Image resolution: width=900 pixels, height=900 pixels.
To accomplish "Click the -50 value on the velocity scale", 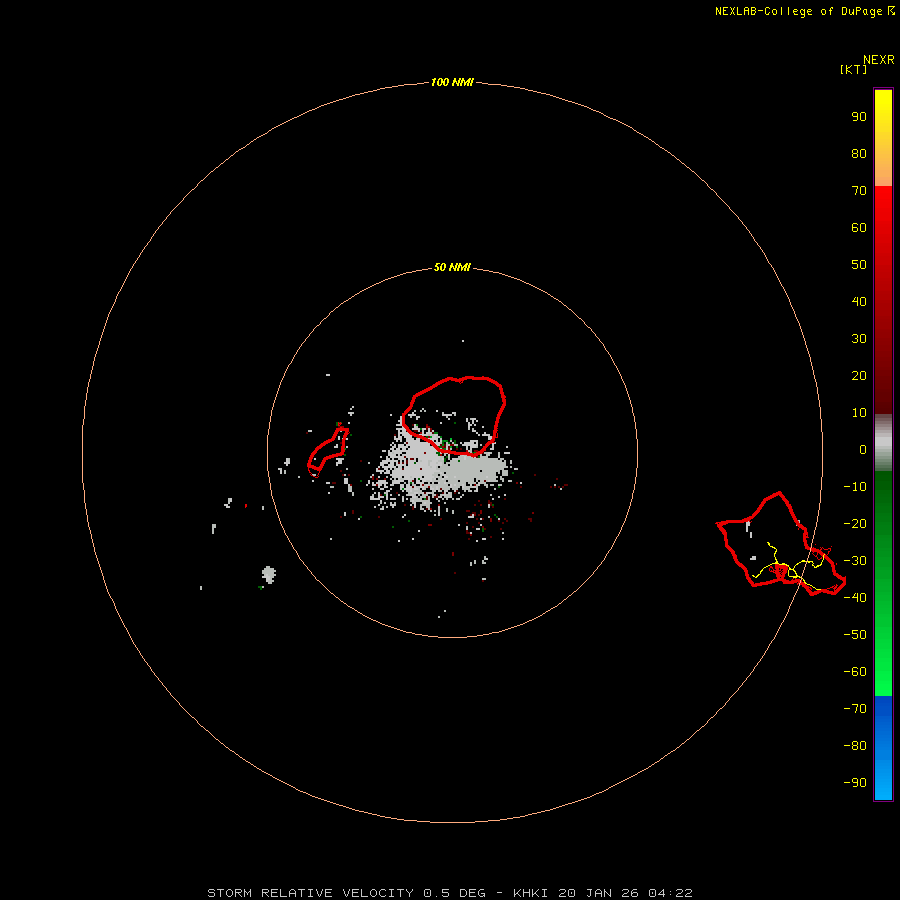I will click(855, 634).
